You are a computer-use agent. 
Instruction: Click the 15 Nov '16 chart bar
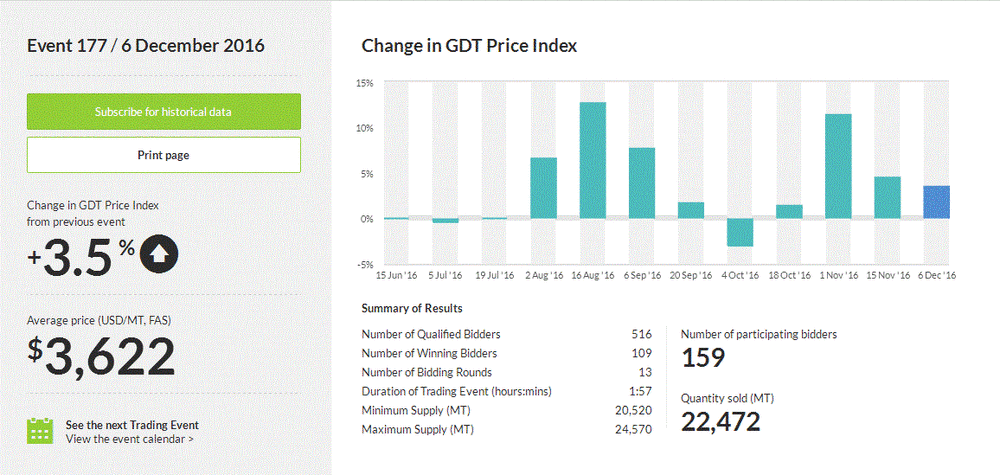coord(887,197)
